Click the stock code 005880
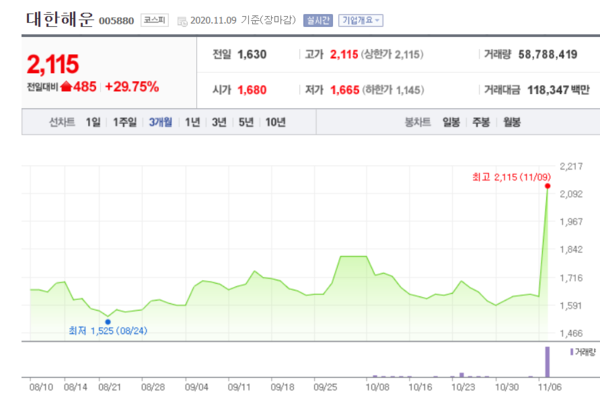Image resolution: width=600 pixels, height=402 pixels. click(116, 21)
